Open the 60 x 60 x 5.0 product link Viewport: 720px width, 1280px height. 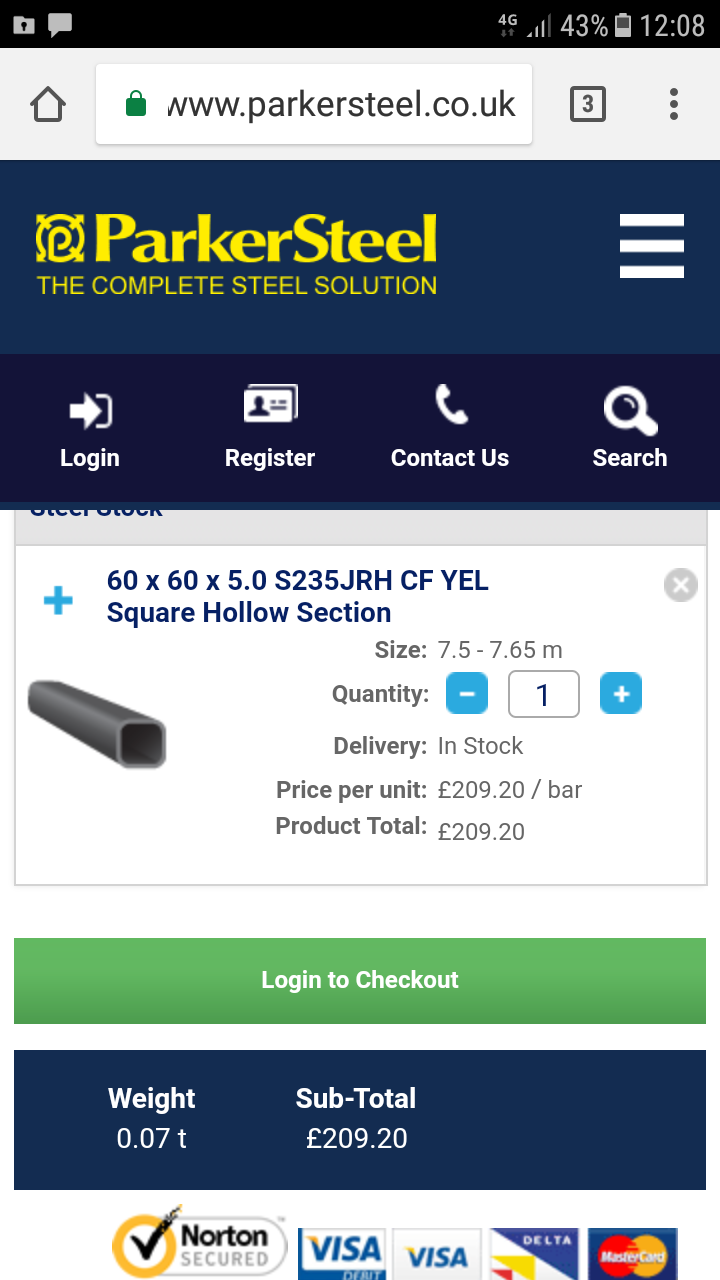[297, 596]
